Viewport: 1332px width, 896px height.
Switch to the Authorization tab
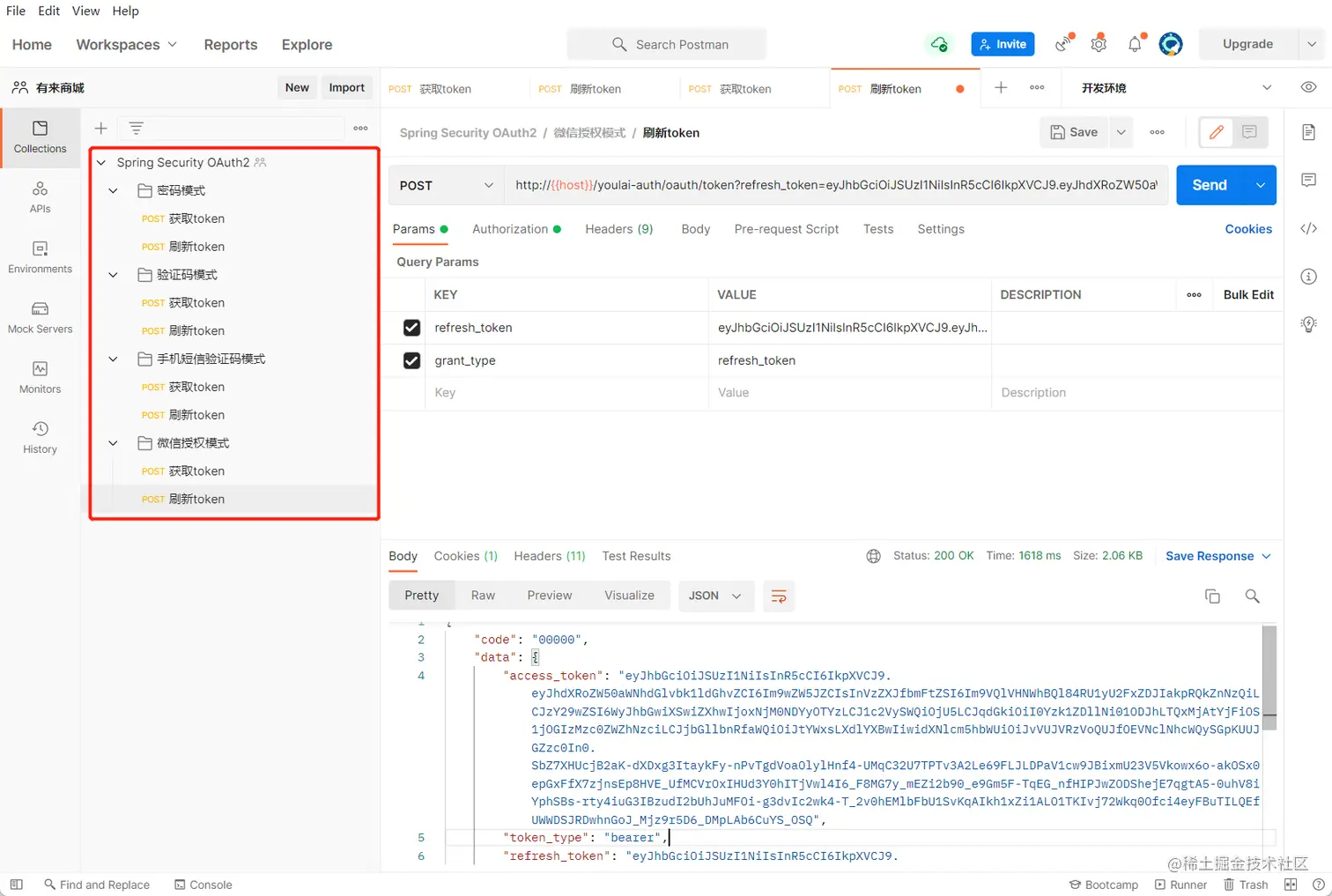(x=516, y=229)
